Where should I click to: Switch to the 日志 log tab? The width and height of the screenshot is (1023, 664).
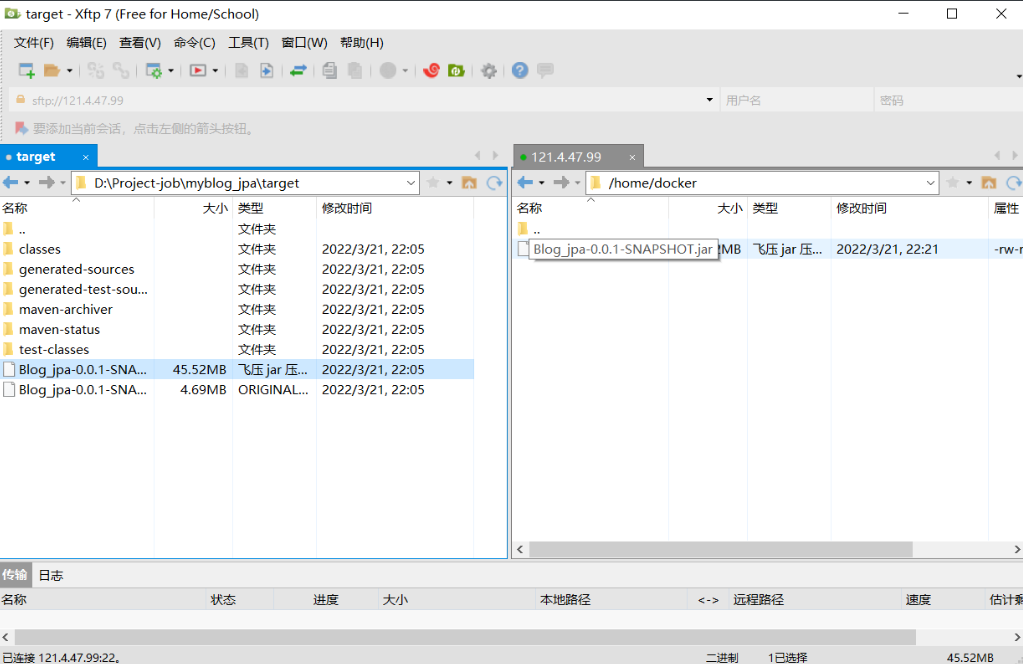click(51, 575)
